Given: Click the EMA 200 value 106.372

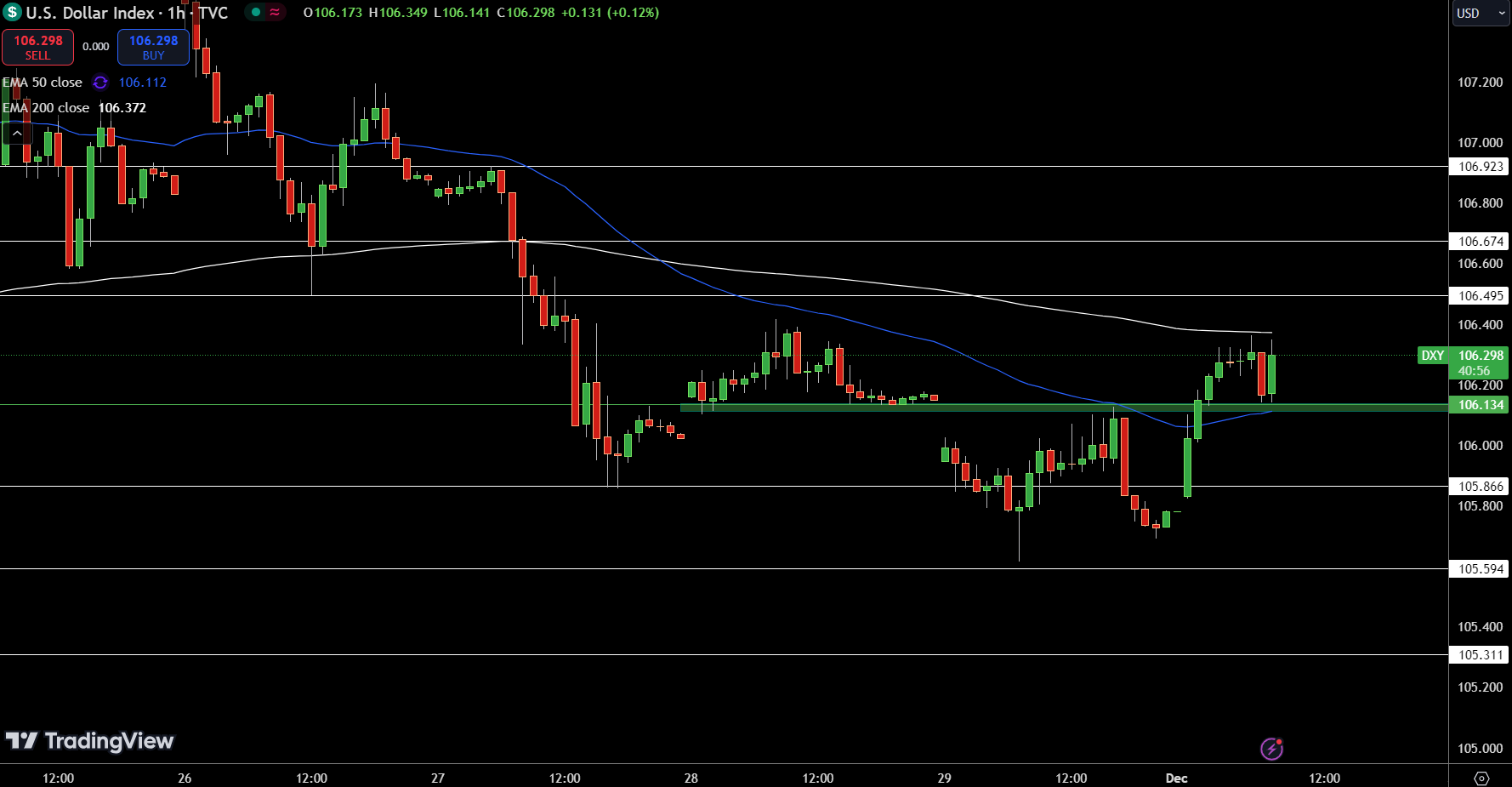Looking at the screenshot, I should click(x=122, y=108).
